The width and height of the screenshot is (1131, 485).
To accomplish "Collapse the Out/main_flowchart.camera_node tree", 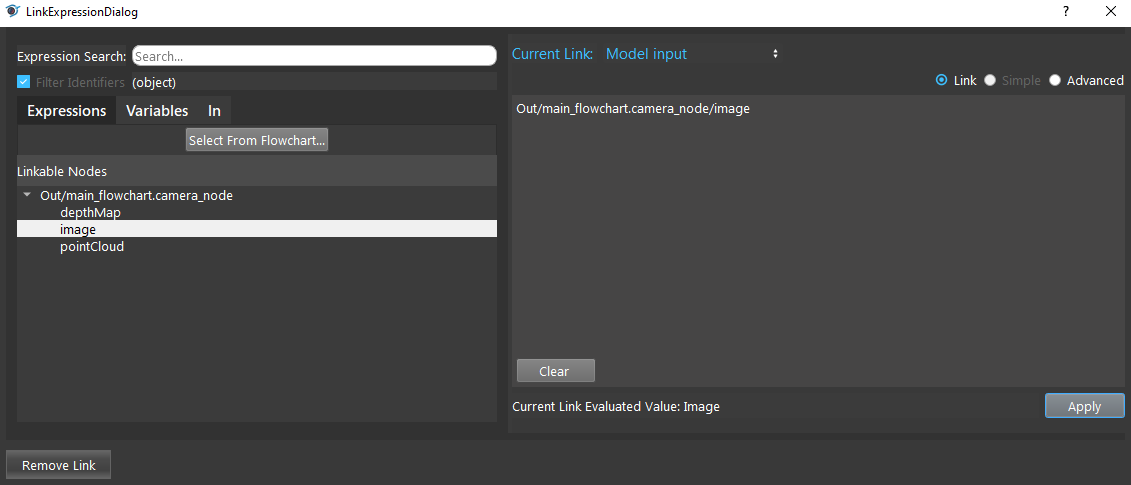I will 27,195.
